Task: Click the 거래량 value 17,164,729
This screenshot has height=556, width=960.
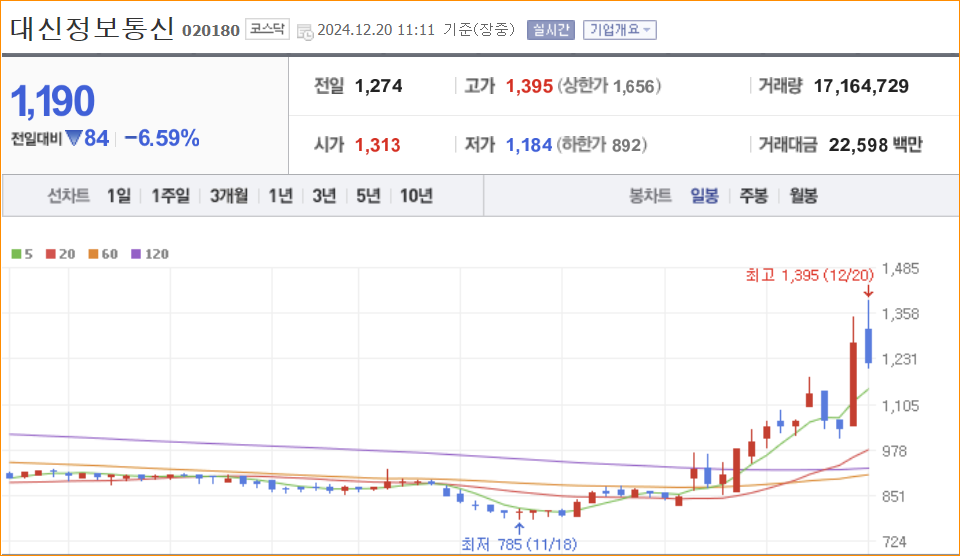Action: [861, 86]
